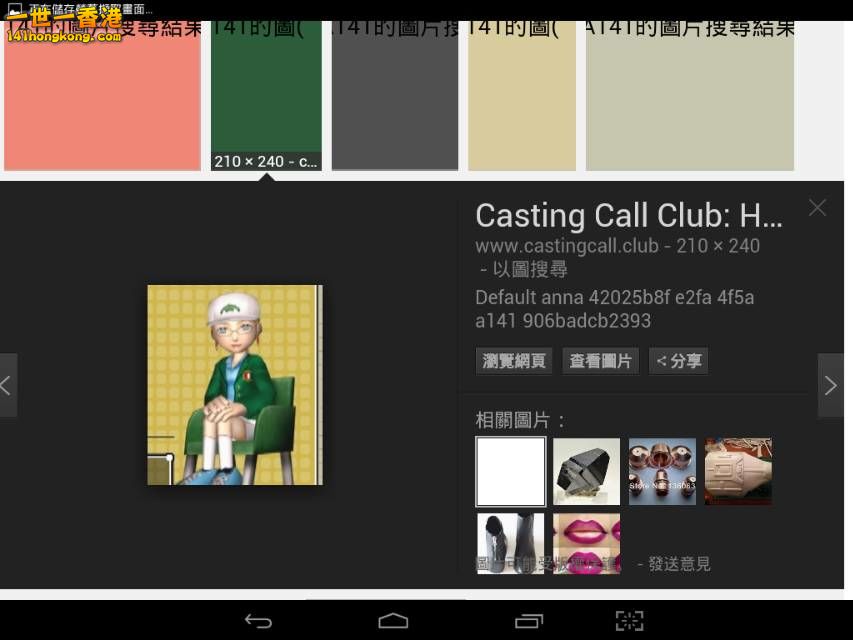Open the www.castingcall.club source link

tap(567, 246)
